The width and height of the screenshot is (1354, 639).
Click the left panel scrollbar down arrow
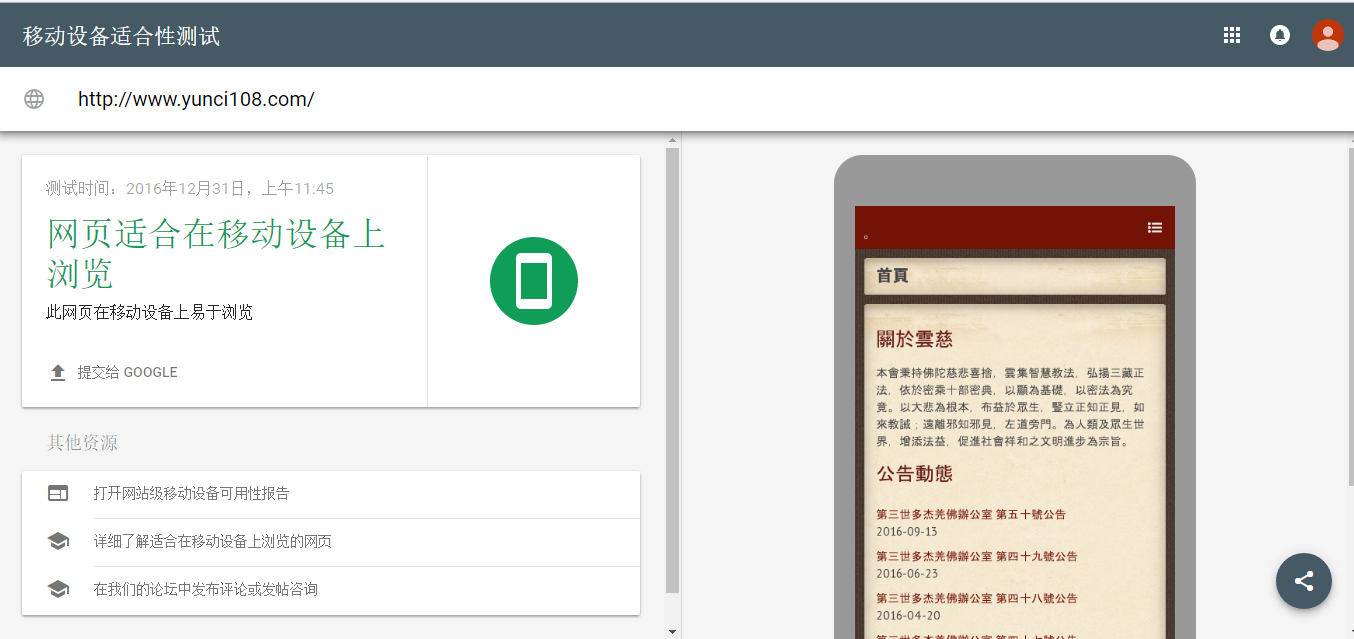pyautogui.click(x=672, y=631)
